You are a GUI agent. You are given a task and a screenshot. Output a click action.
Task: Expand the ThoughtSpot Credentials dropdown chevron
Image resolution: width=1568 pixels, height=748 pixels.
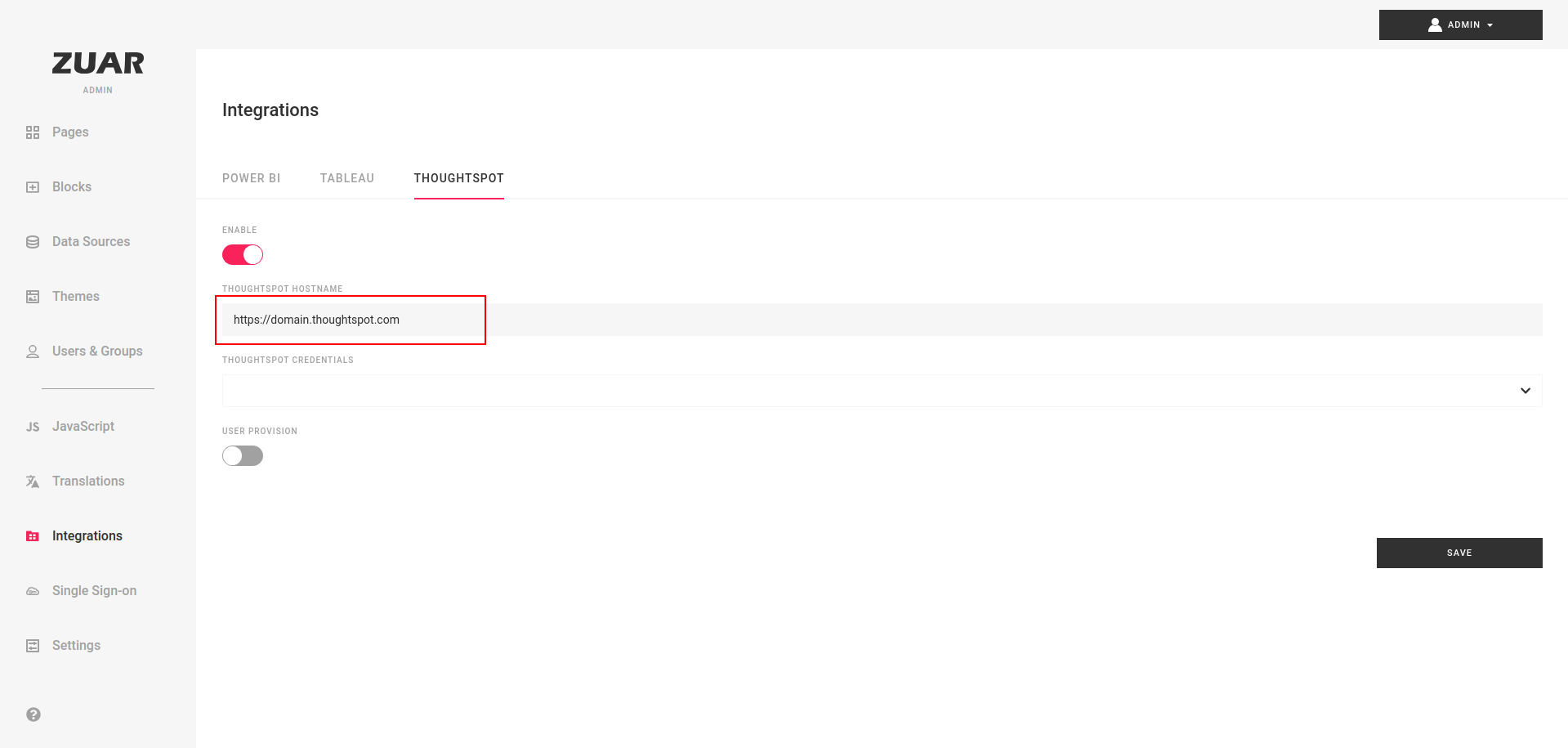1526,391
